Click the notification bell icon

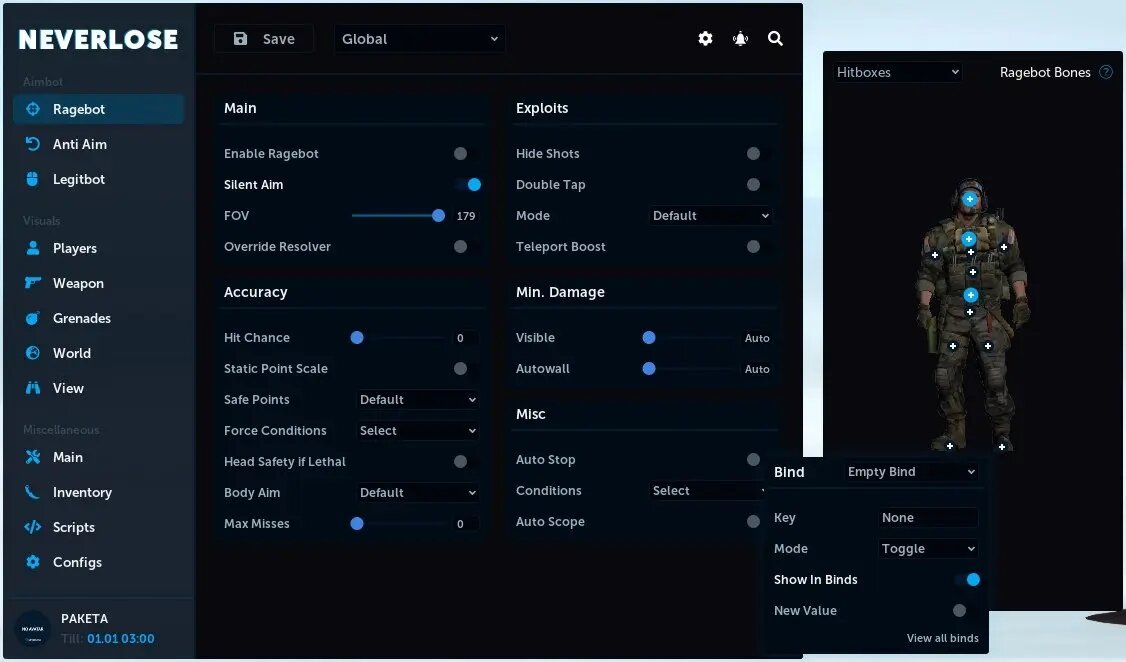click(x=740, y=39)
